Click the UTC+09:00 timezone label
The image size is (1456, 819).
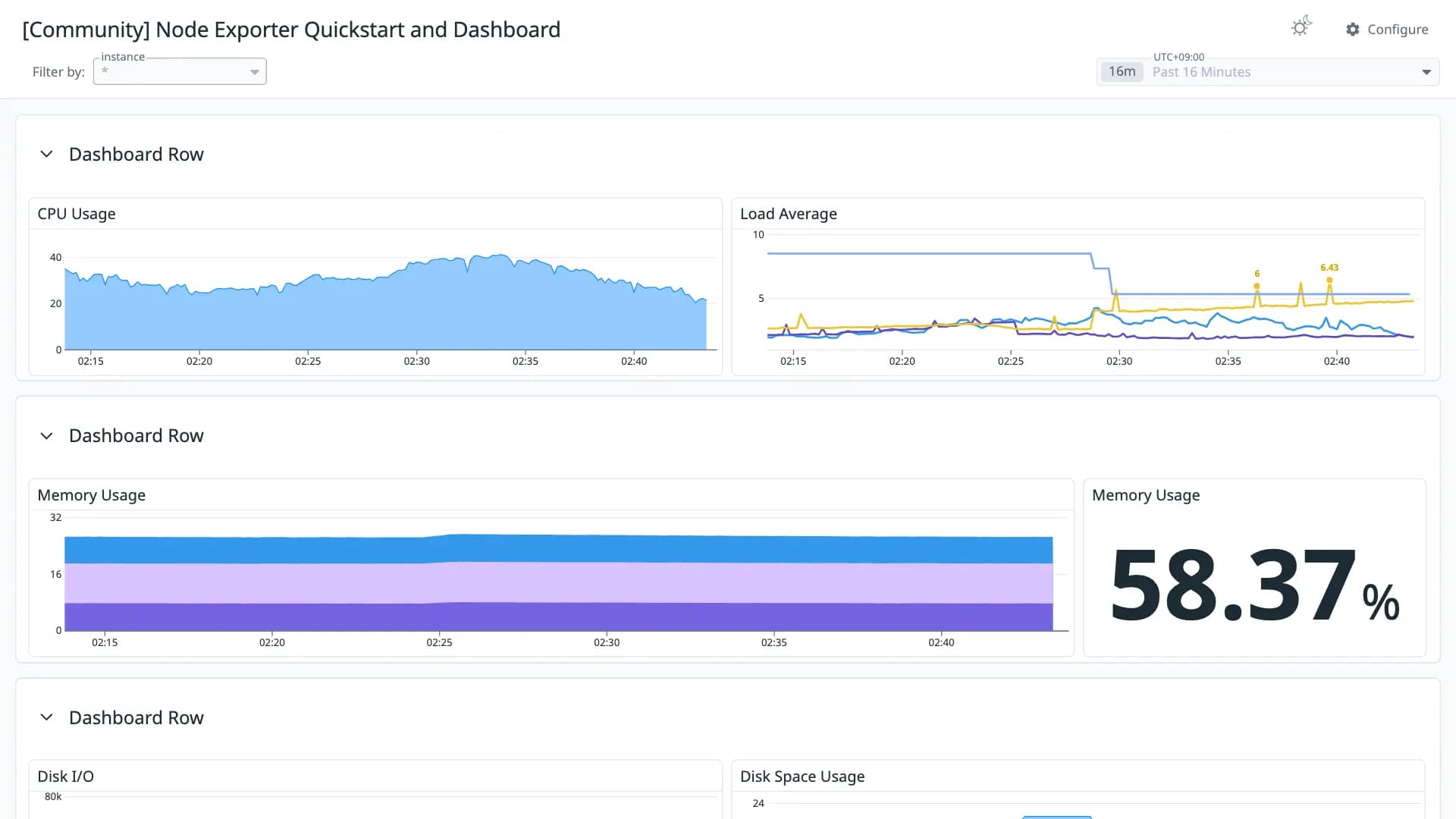pyautogui.click(x=1178, y=57)
